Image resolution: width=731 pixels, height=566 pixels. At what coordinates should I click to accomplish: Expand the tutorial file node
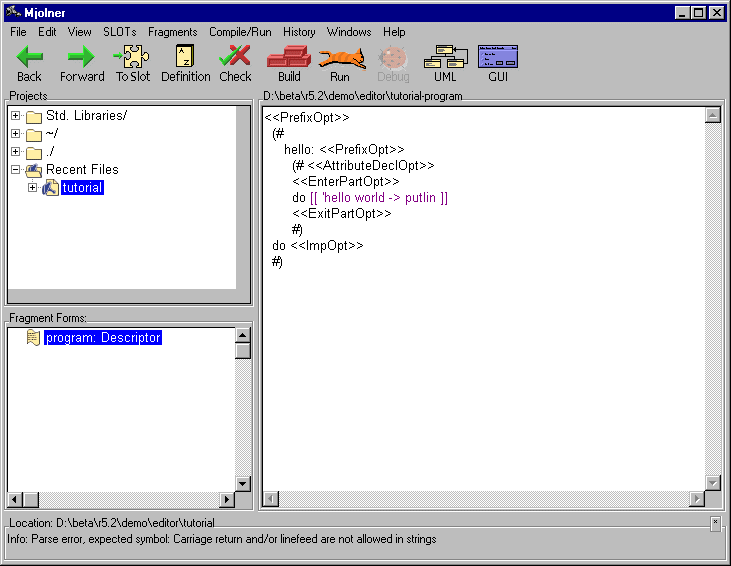33,188
